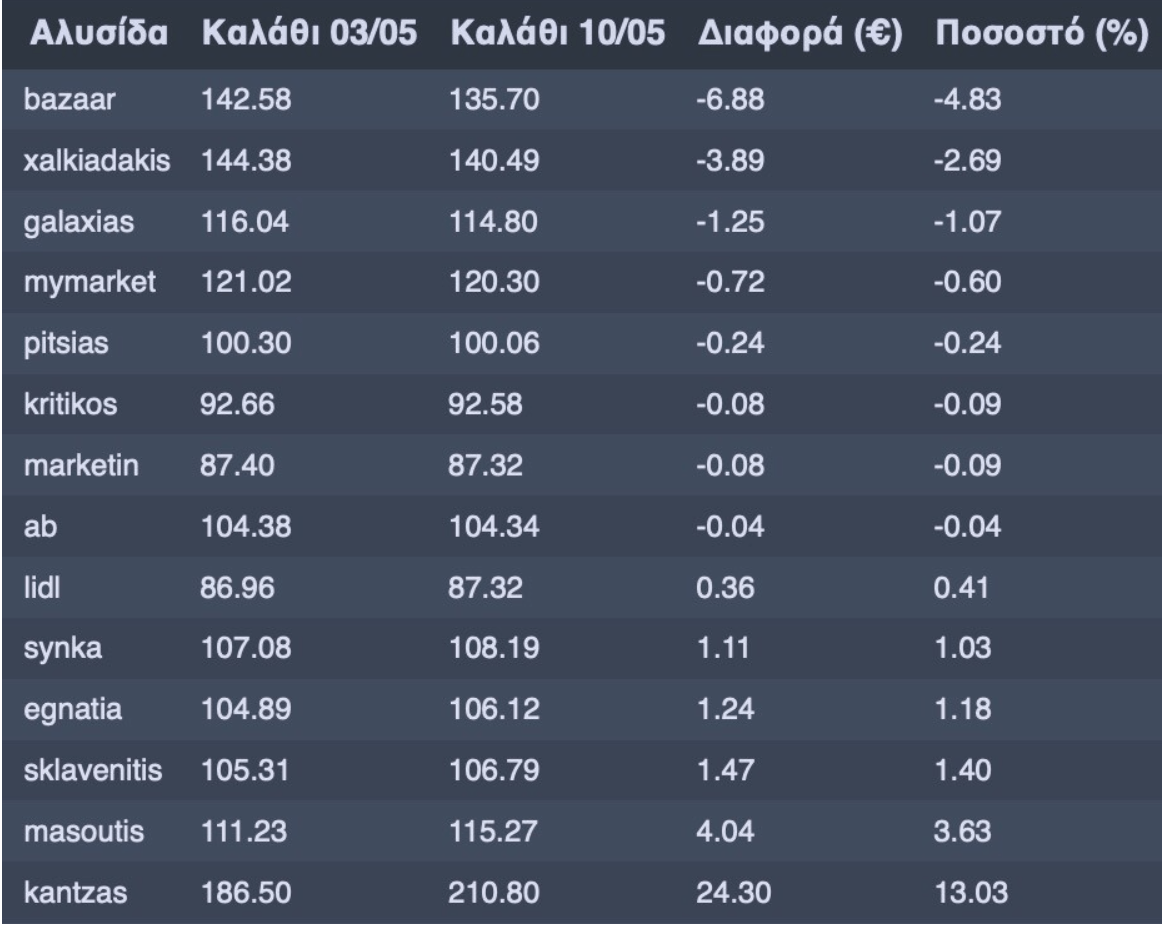Click the Καλάθι 10/05 column header
The height and width of the screenshot is (925, 1164).
(558, 33)
